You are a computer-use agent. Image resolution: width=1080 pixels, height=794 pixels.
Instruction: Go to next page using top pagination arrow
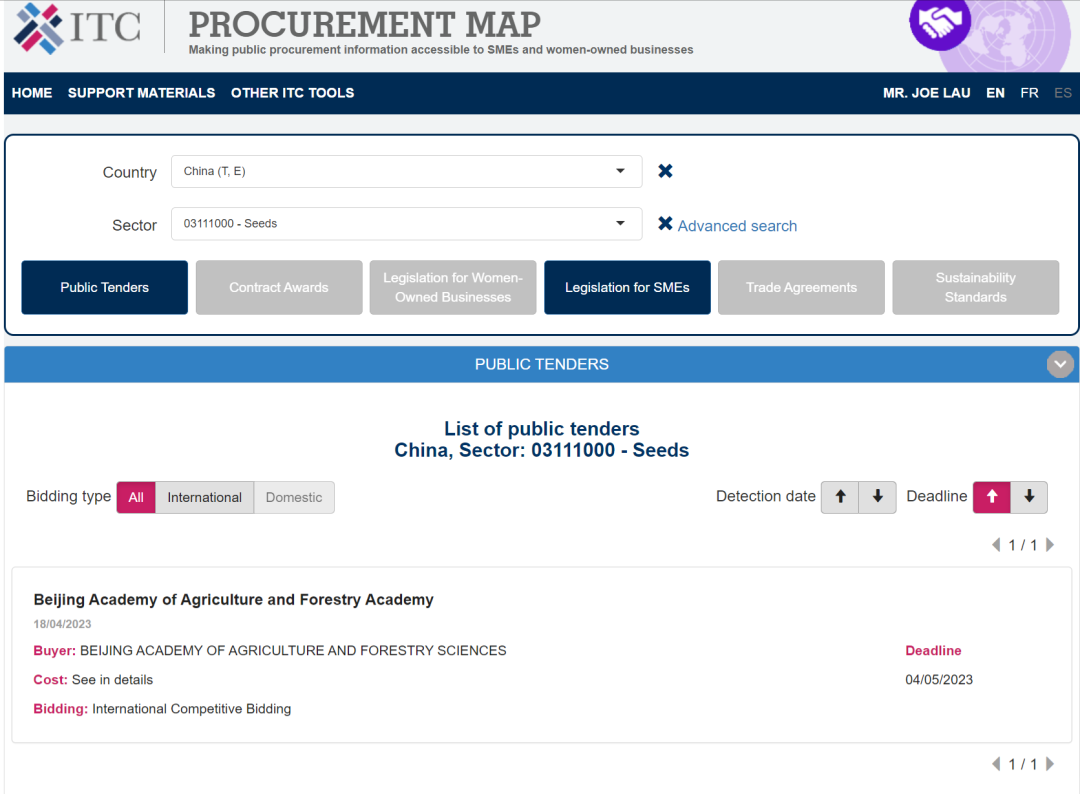(x=1050, y=545)
